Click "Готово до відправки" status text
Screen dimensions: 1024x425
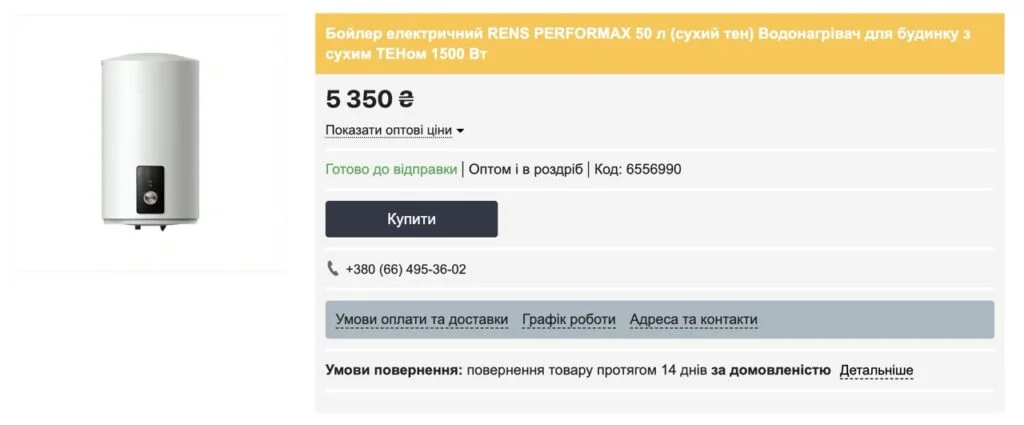(x=391, y=169)
